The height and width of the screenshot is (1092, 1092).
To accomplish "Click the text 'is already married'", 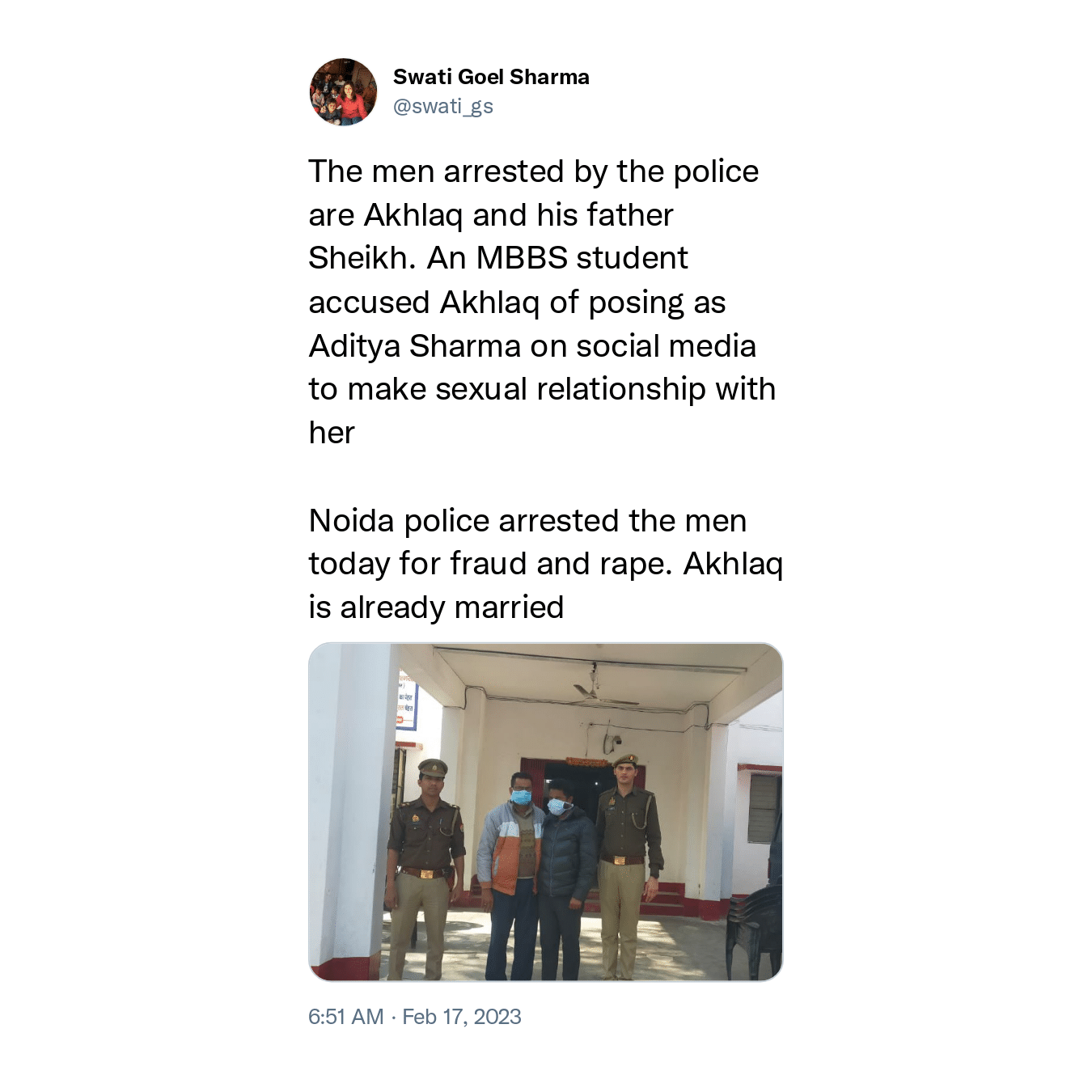I will pyautogui.click(x=437, y=607).
